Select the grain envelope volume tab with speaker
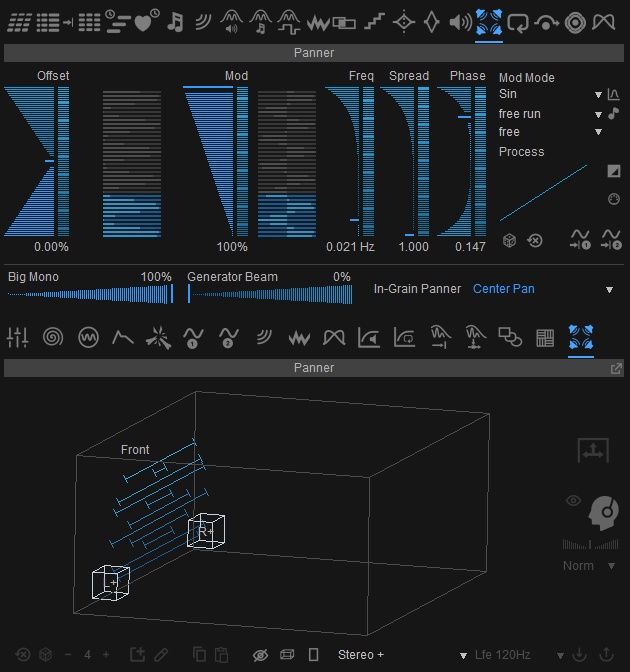The height and width of the screenshot is (672, 630). tap(231, 22)
